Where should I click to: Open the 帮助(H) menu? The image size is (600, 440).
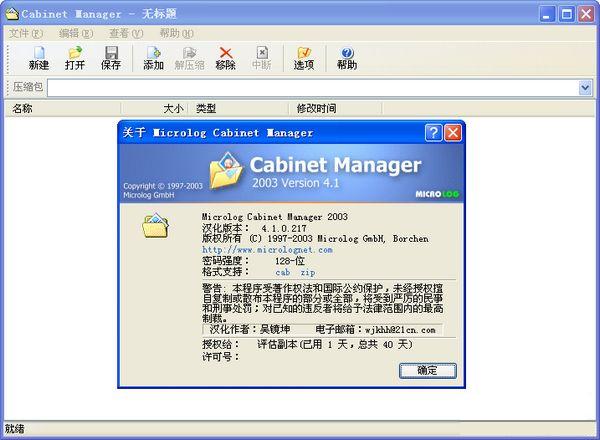pos(176,34)
